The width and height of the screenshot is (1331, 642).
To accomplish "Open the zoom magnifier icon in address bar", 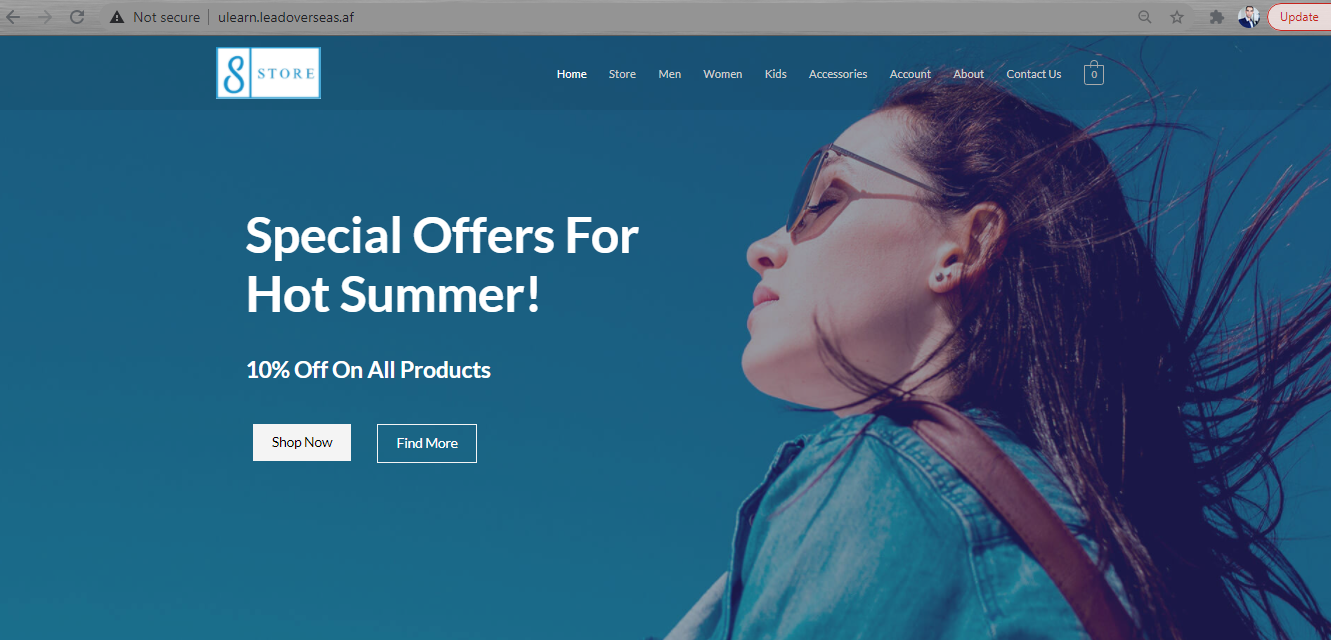I will click(1145, 17).
